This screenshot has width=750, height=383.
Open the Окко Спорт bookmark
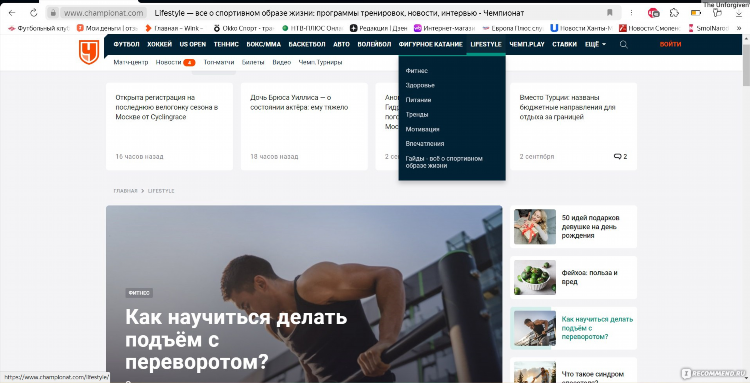243,28
